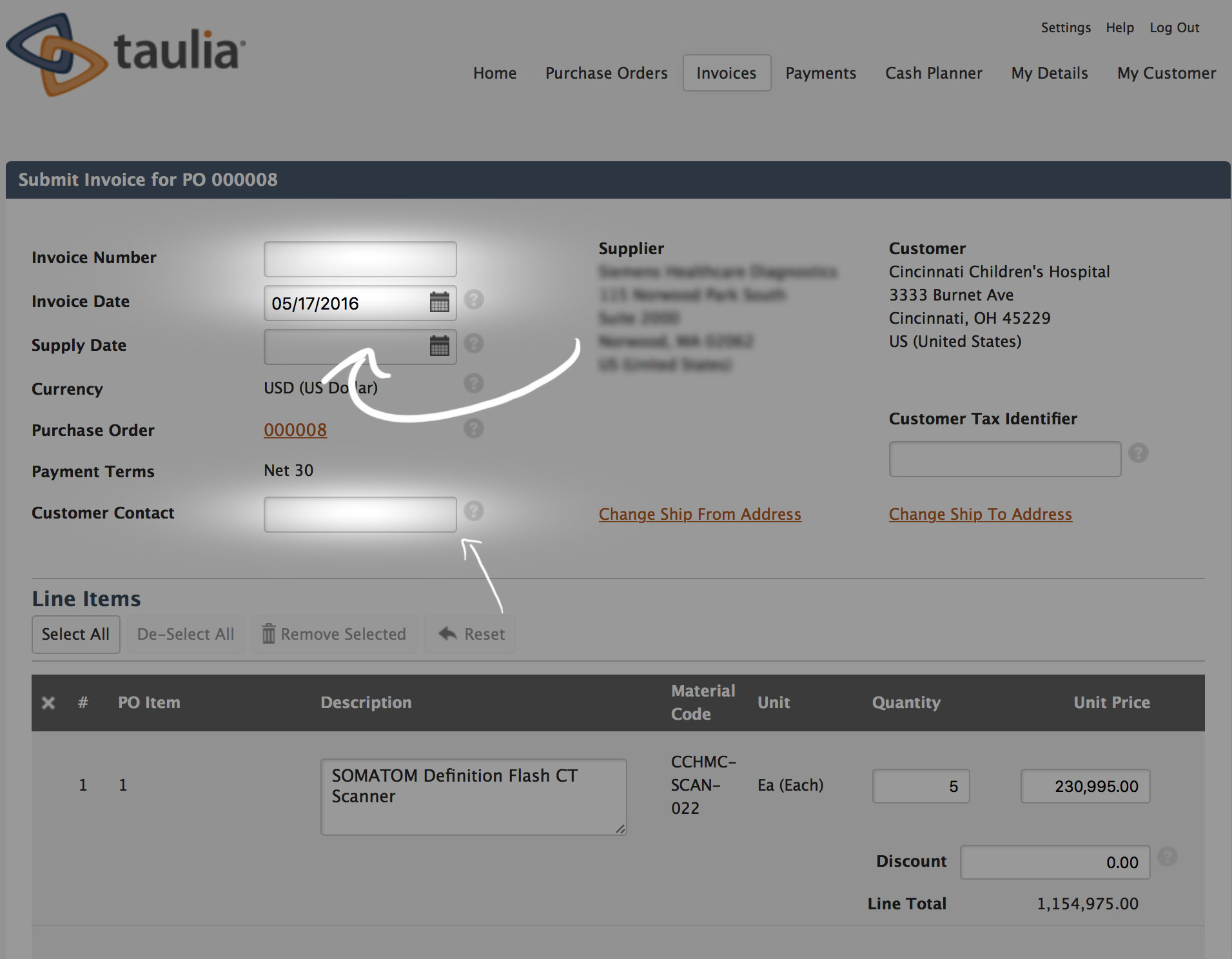This screenshot has height=959, width=1232.
Task: Click the PO Item column header
Action: pyautogui.click(x=149, y=702)
